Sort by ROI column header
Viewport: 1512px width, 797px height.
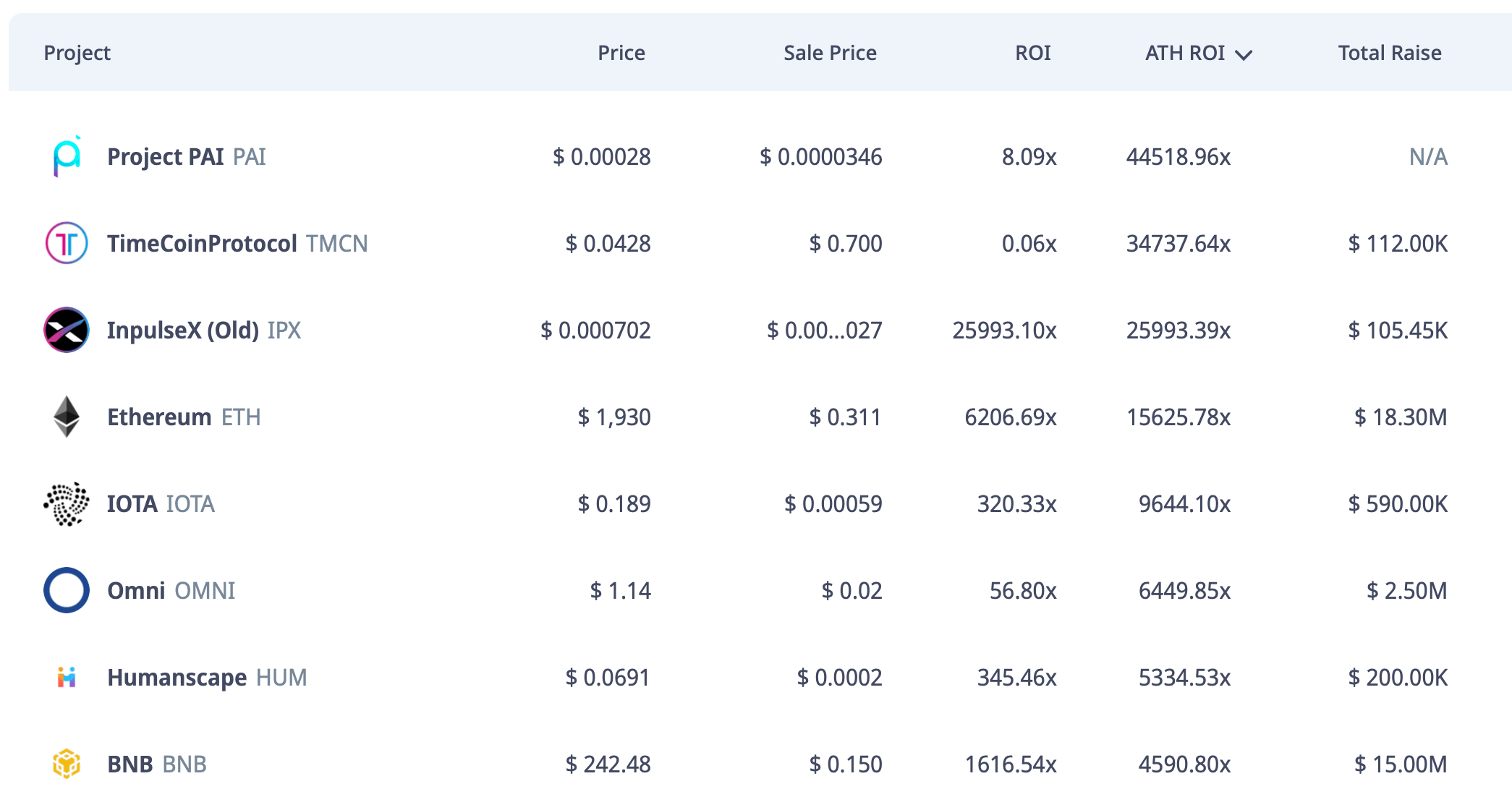coord(1032,53)
